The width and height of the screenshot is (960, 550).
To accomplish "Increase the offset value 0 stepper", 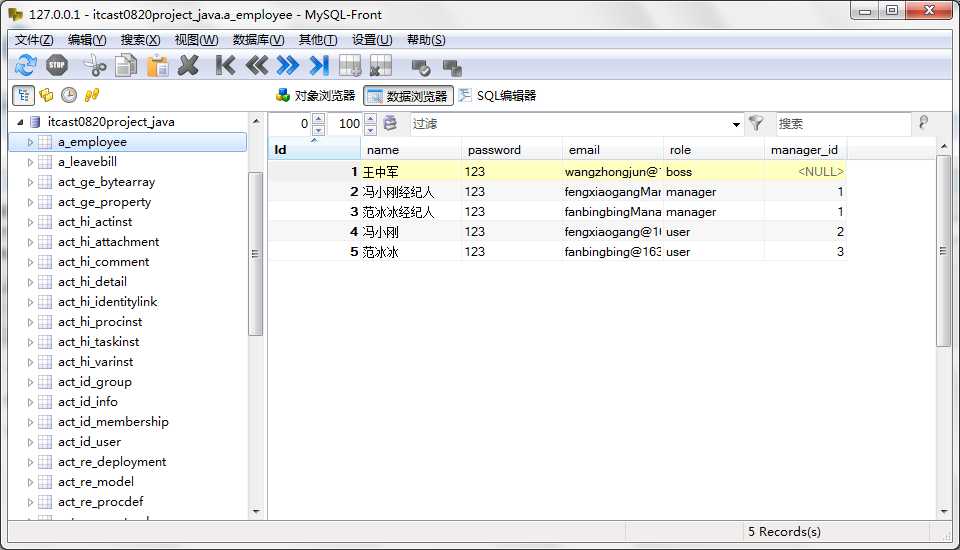I will pos(318,118).
